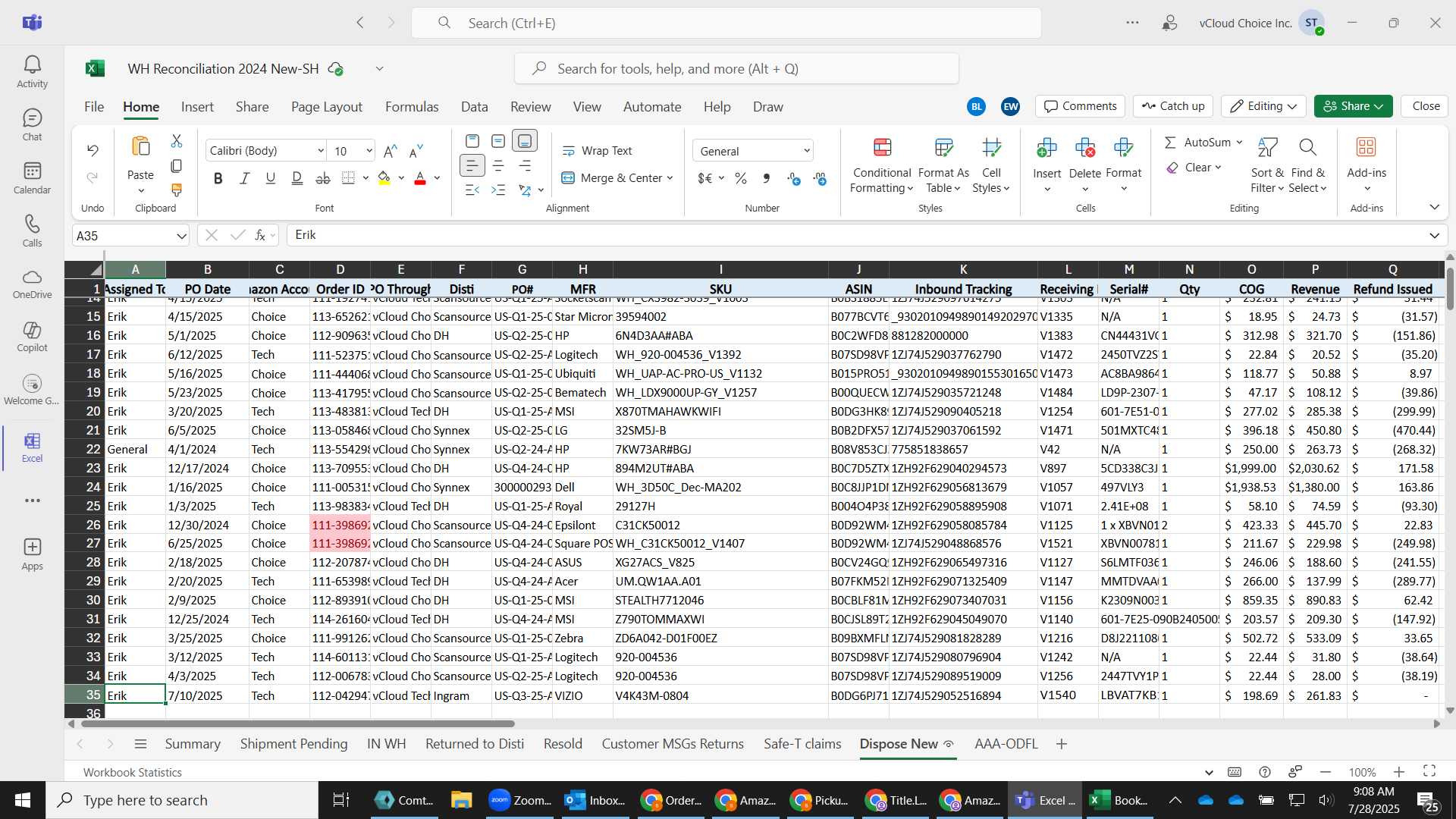Click the Catch up button

click(1173, 106)
